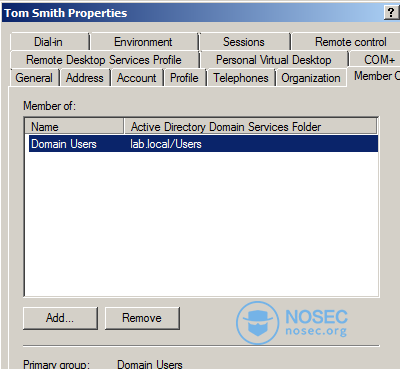Image resolution: width=400 pixels, height=369 pixels.
Task: Select the Remote control tab
Action: pos(346,42)
